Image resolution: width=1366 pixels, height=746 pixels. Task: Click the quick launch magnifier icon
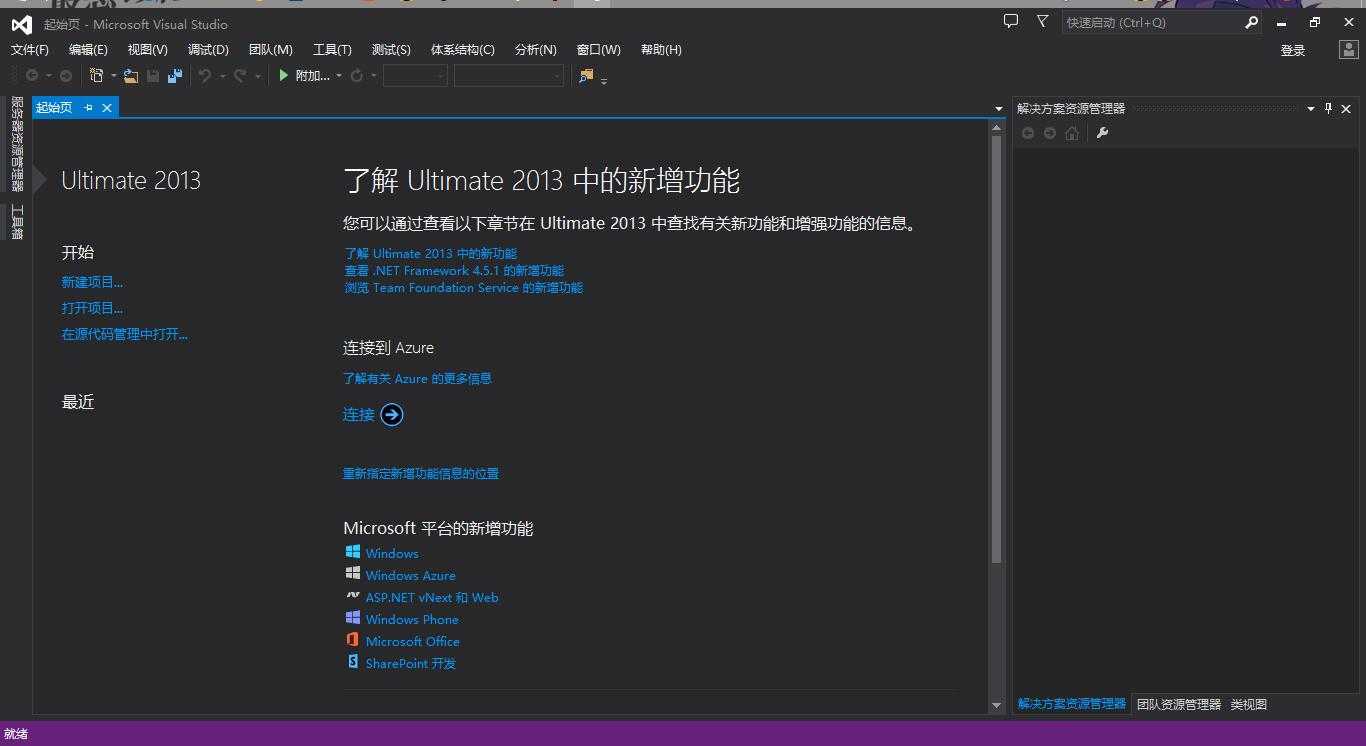[1251, 22]
